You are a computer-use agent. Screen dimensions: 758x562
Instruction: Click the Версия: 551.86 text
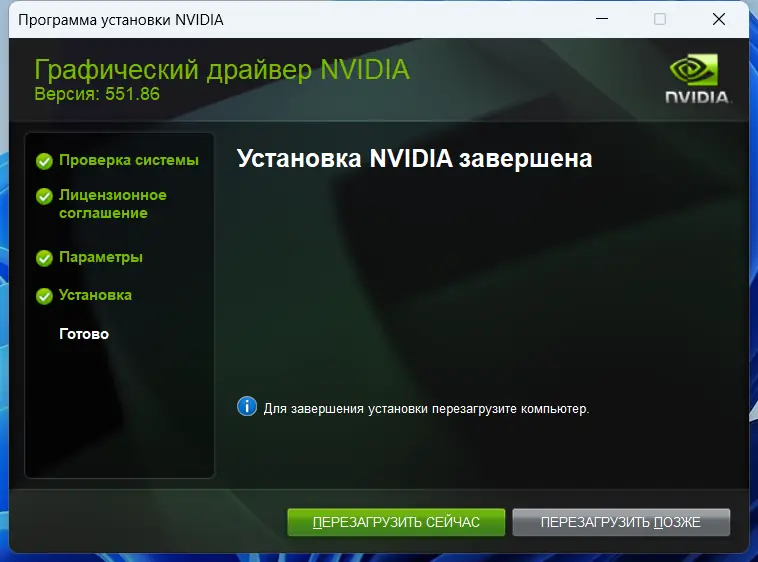point(97,94)
